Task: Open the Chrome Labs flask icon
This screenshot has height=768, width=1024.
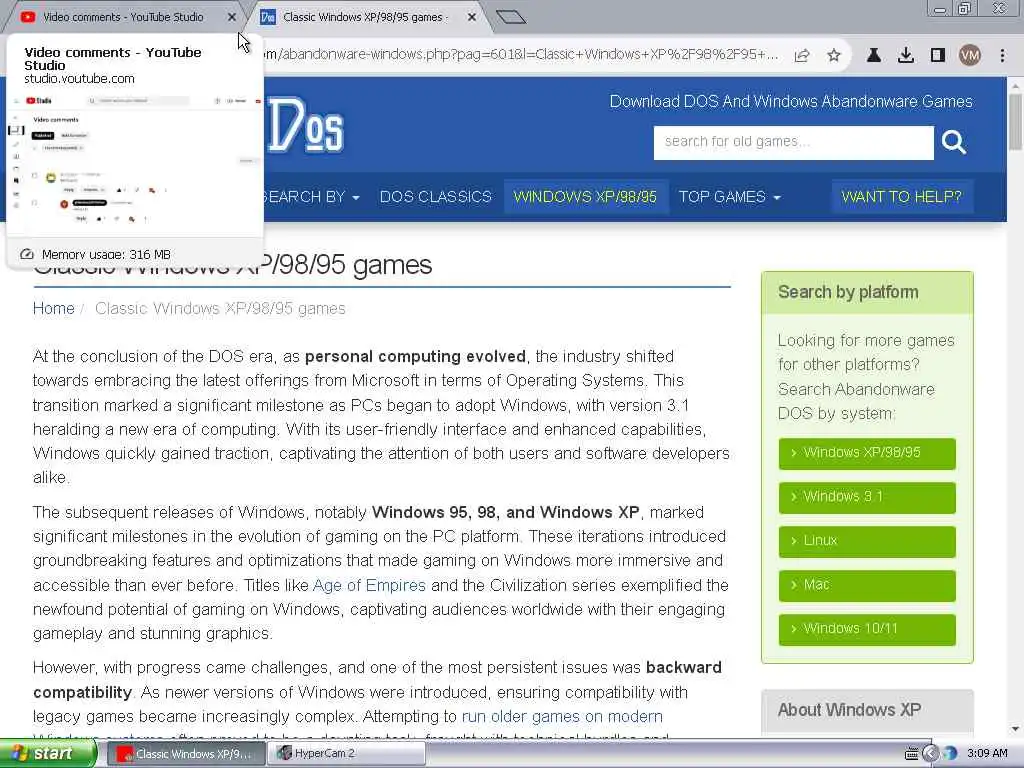Action: [x=873, y=56]
